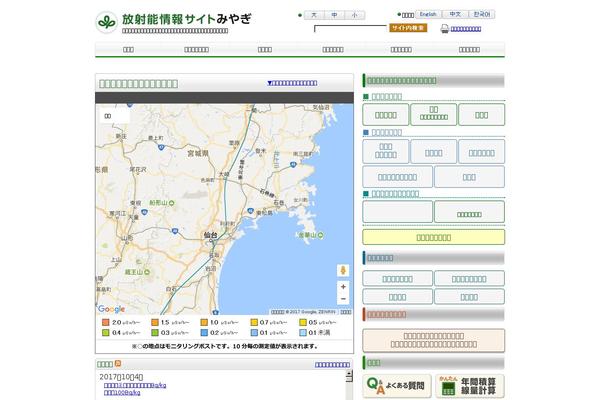This screenshot has height=400, width=600.
Task: Click the white map type box on map
Action: click(114, 116)
